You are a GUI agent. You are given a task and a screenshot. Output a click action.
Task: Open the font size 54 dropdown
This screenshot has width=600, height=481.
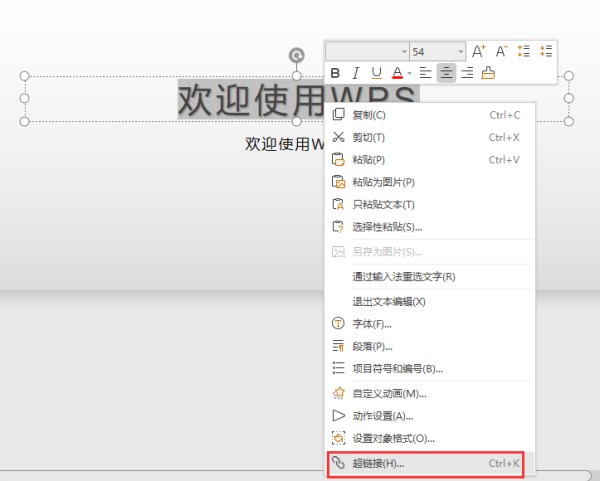click(x=460, y=51)
